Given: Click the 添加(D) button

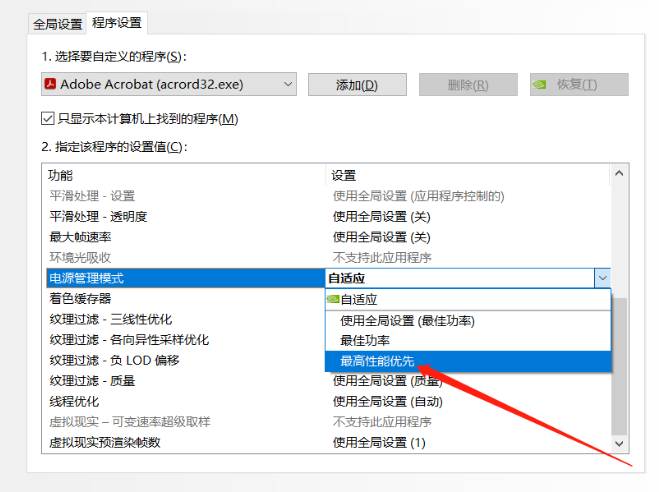Looking at the screenshot, I should point(357,84).
